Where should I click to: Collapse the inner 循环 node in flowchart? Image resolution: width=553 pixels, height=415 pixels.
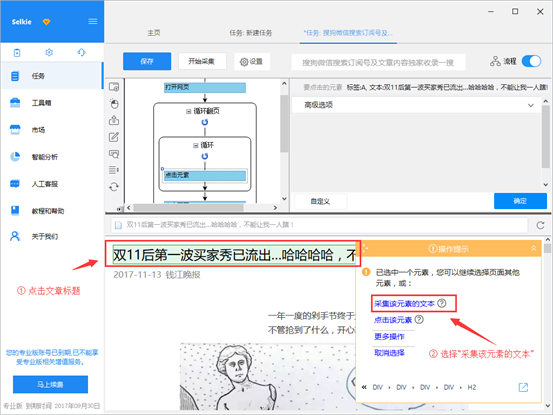(x=196, y=145)
